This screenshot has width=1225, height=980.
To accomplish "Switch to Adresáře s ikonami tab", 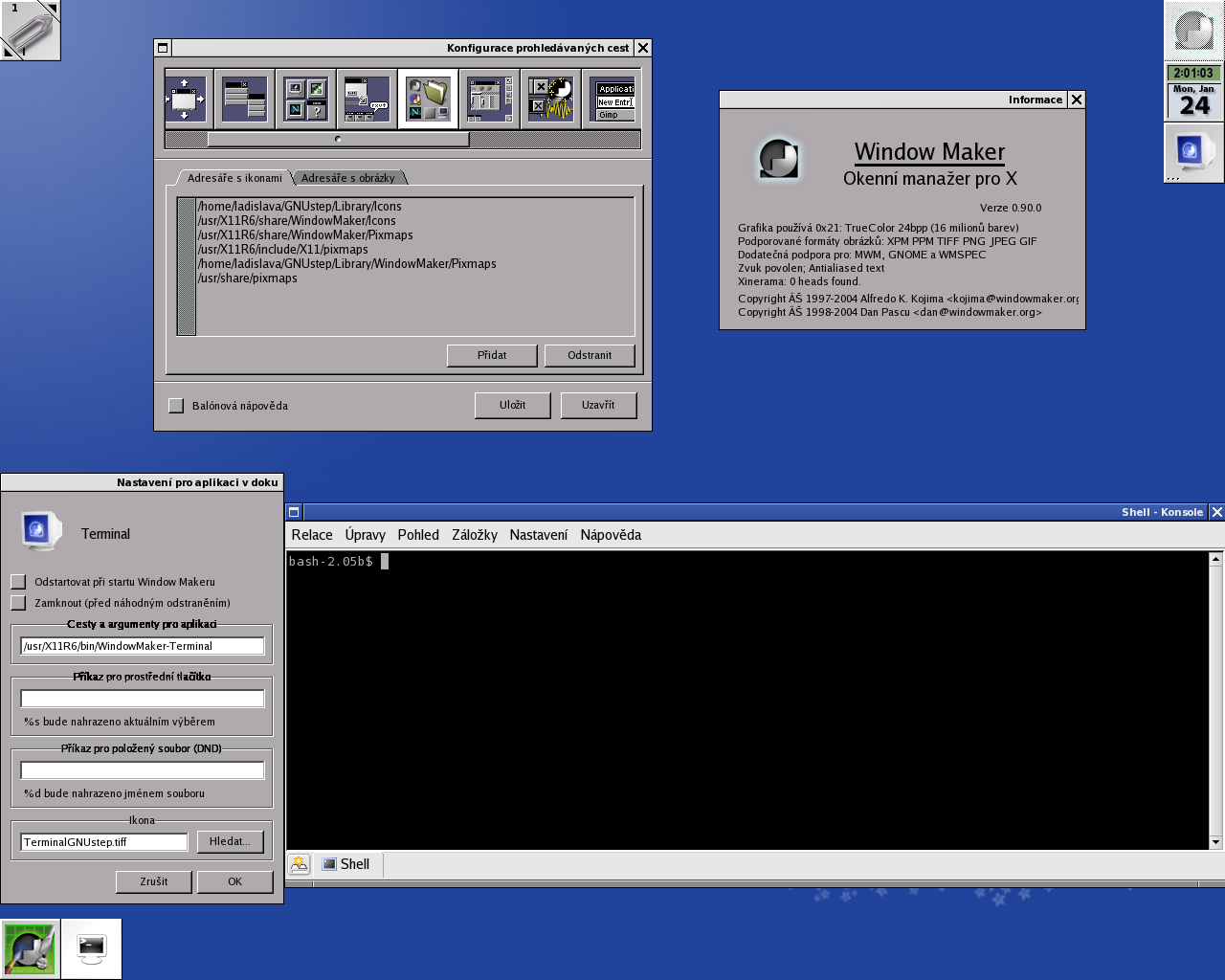I will (x=234, y=178).
